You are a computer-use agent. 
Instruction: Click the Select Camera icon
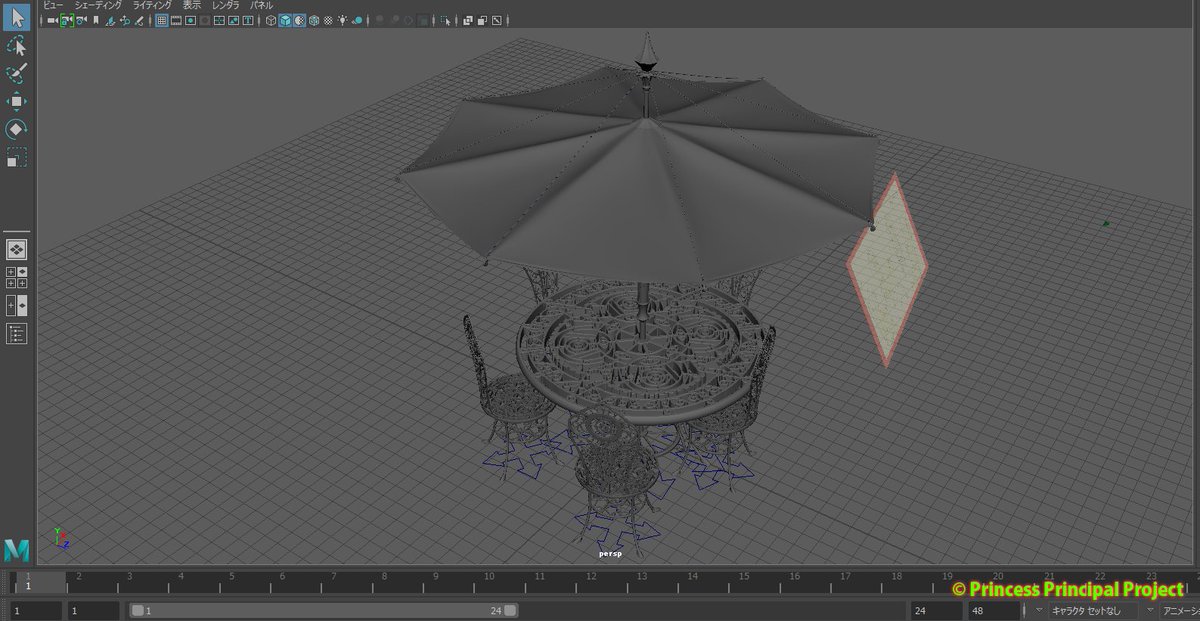click(x=52, y=20)
